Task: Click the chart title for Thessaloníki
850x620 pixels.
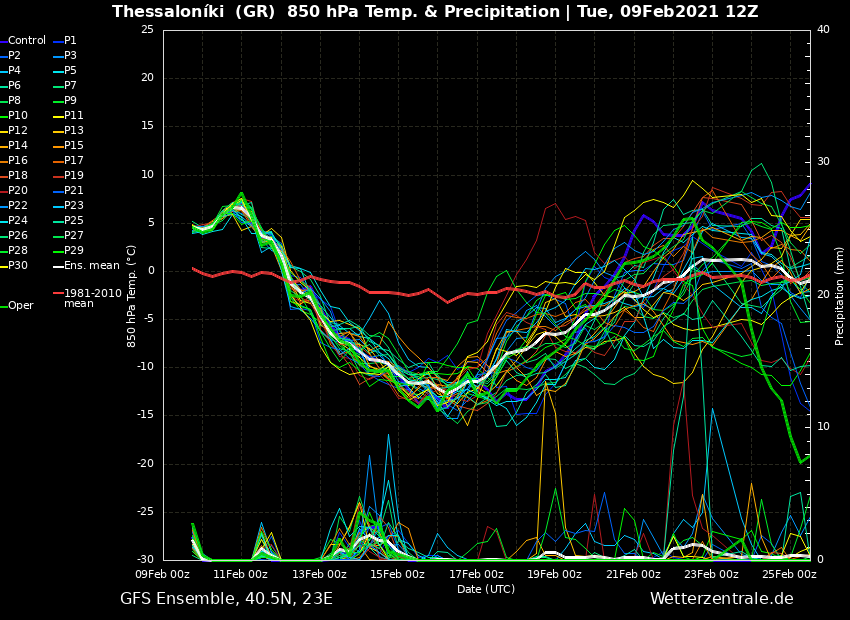Action: coord(435,12)
